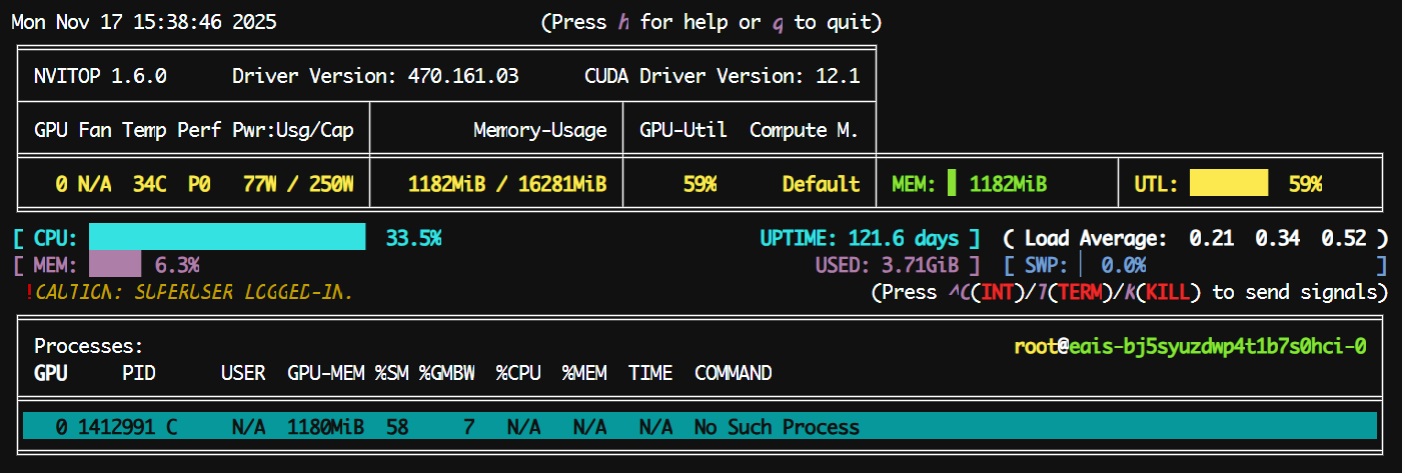The height and width of the screenshot is (473, 1405).
Task: Click load average value 0.34
Action: (x=1278, y=238)
